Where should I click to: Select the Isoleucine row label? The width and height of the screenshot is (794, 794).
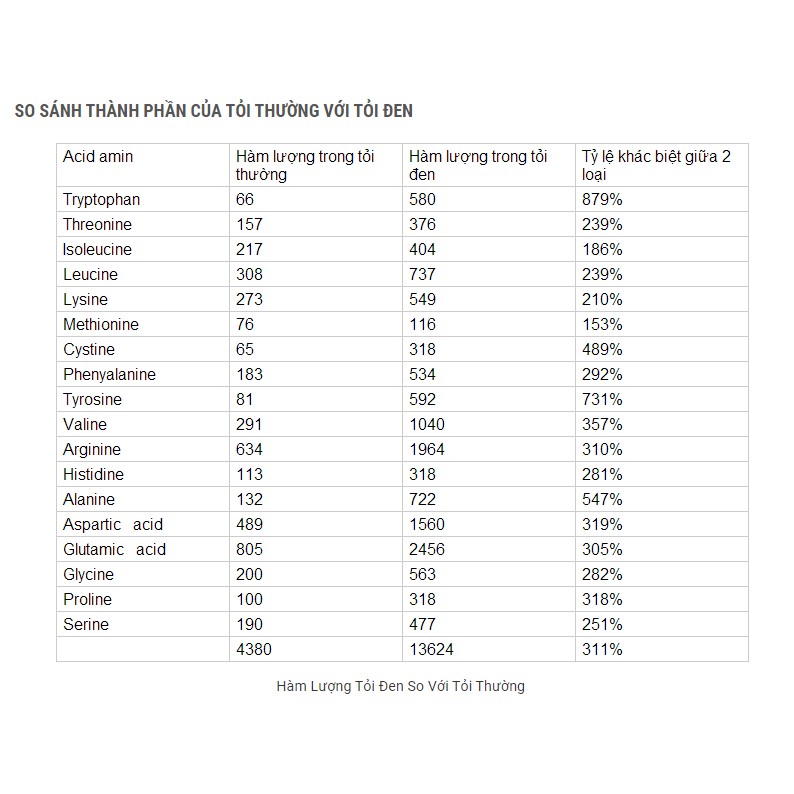pos(97,249)
